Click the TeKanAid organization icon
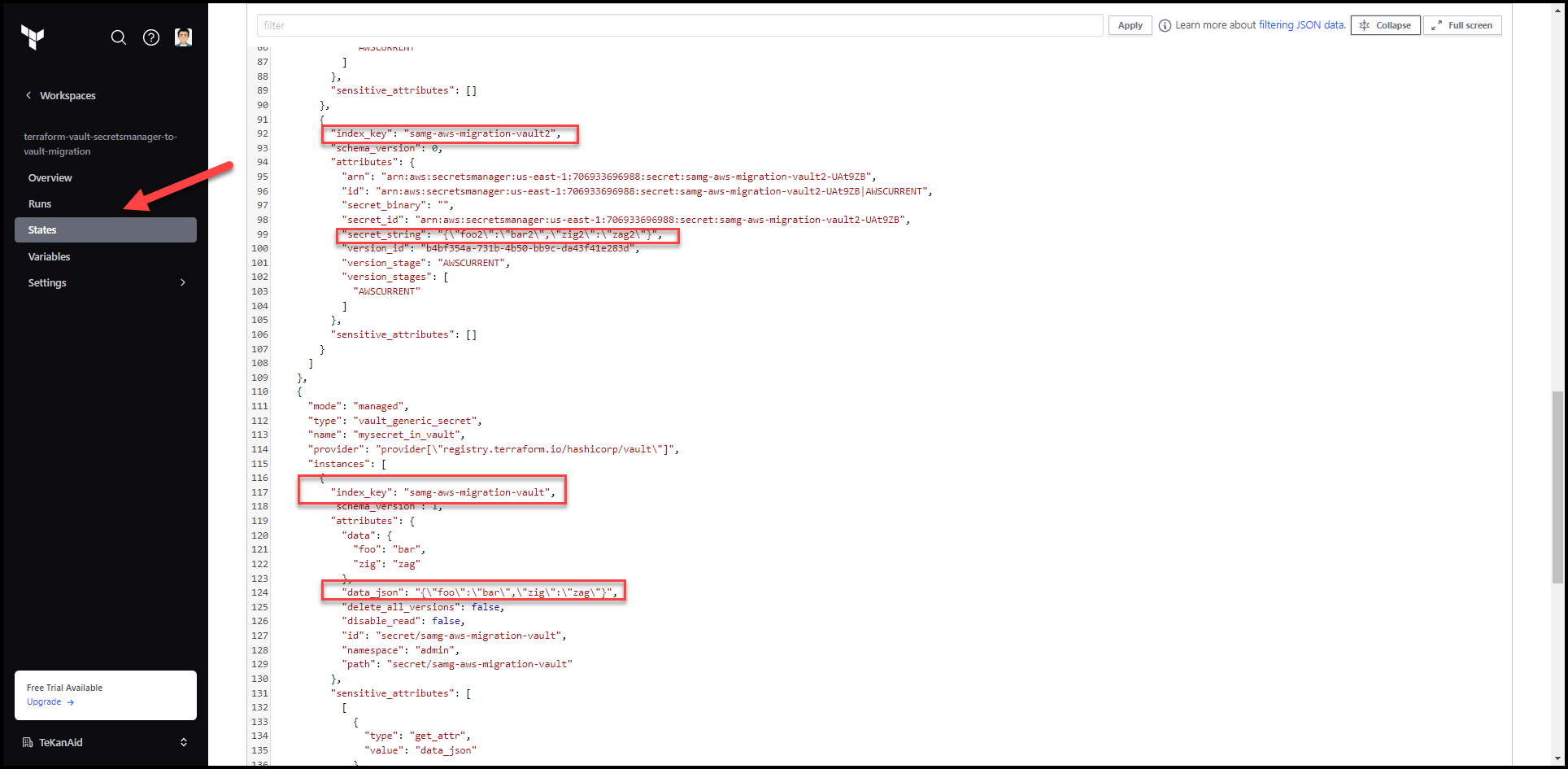1568x769 pixels. 27,741
